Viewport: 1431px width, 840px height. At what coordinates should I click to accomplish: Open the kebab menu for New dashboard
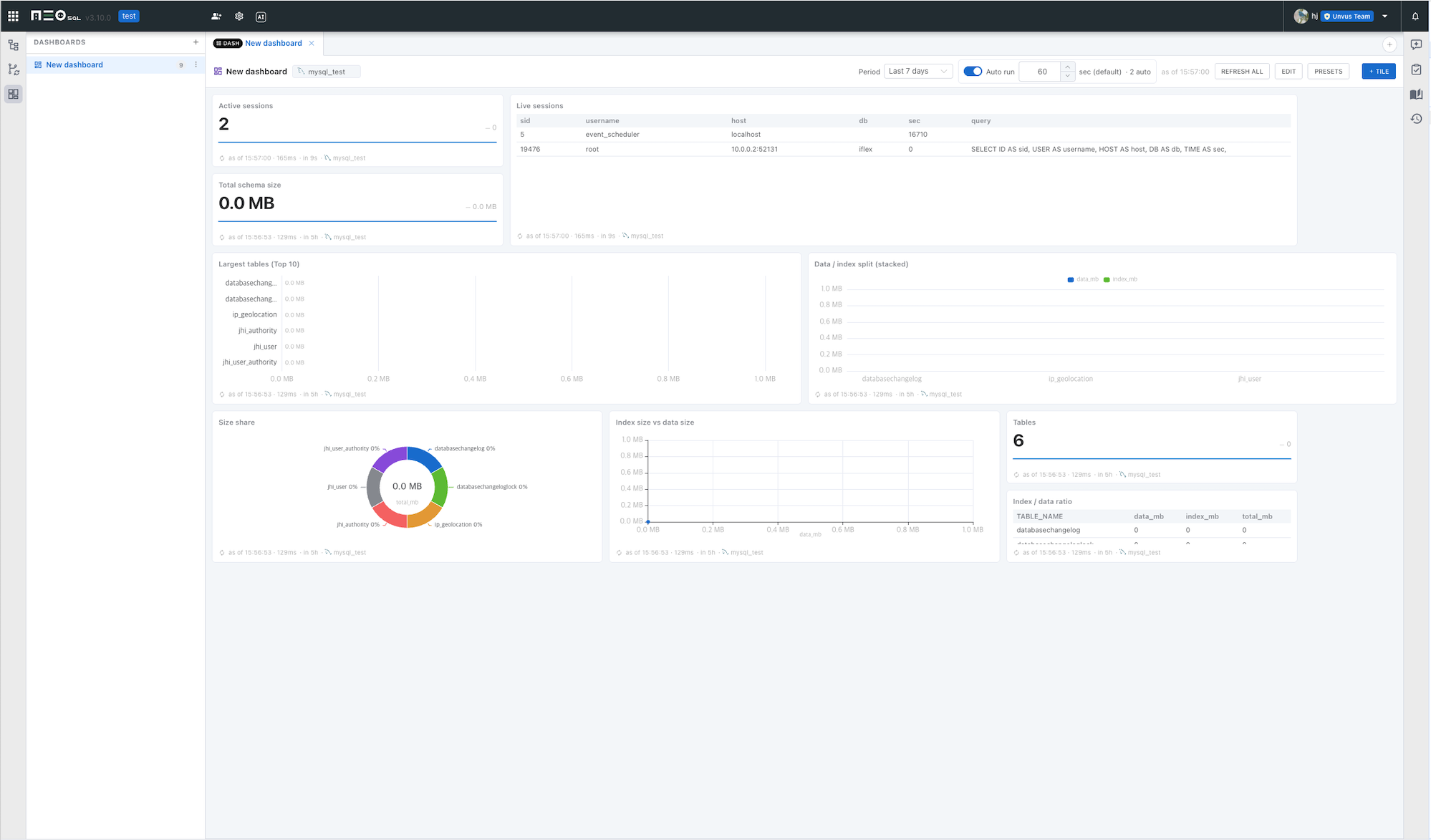[196, 64]
